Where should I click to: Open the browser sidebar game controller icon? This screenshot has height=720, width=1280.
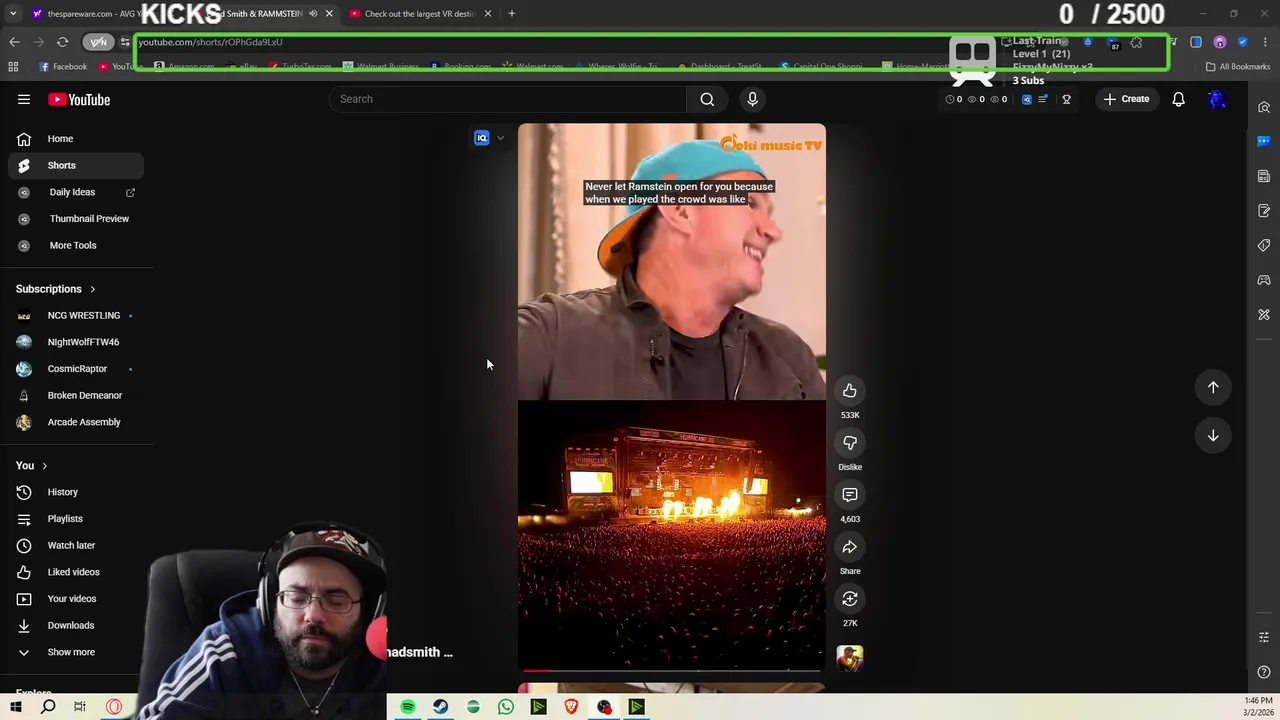(1264, 280)
